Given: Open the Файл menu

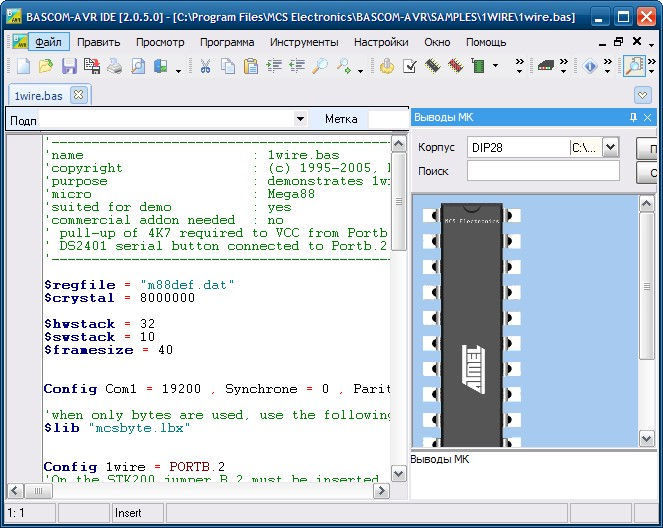Looking at the screenshot, I should tap(48, 42).
